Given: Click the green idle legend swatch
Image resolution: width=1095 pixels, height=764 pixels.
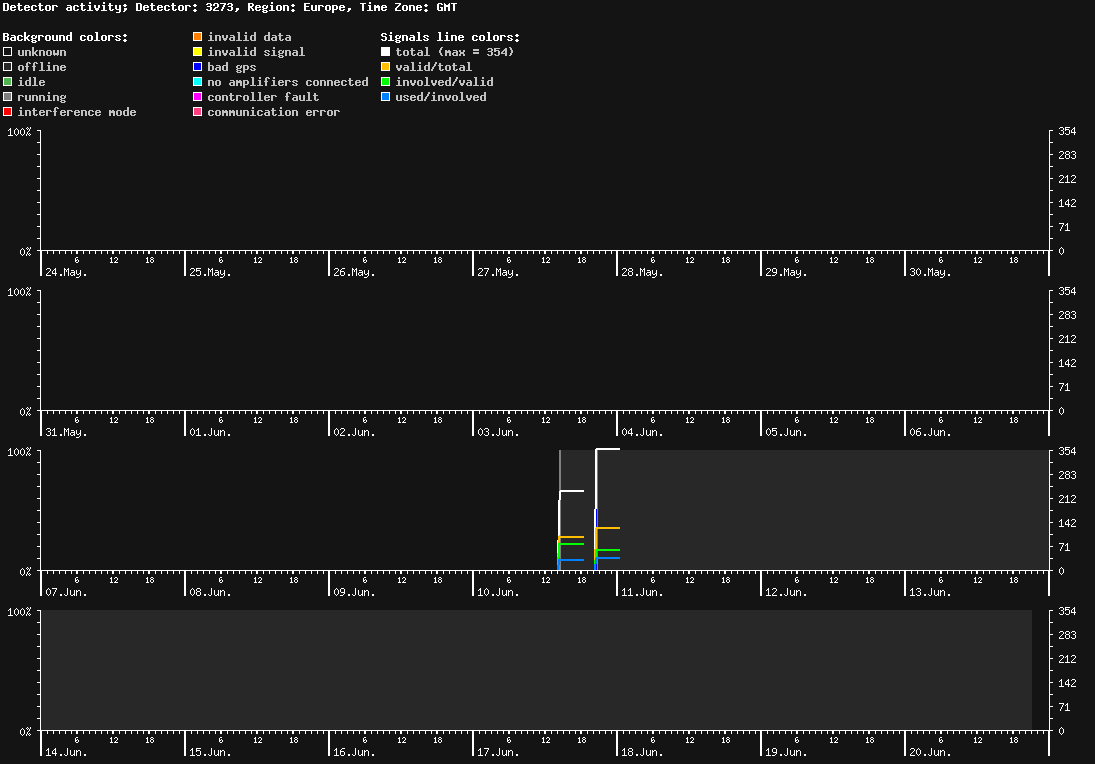Looking at the screenshot, I should coord(8,82).
